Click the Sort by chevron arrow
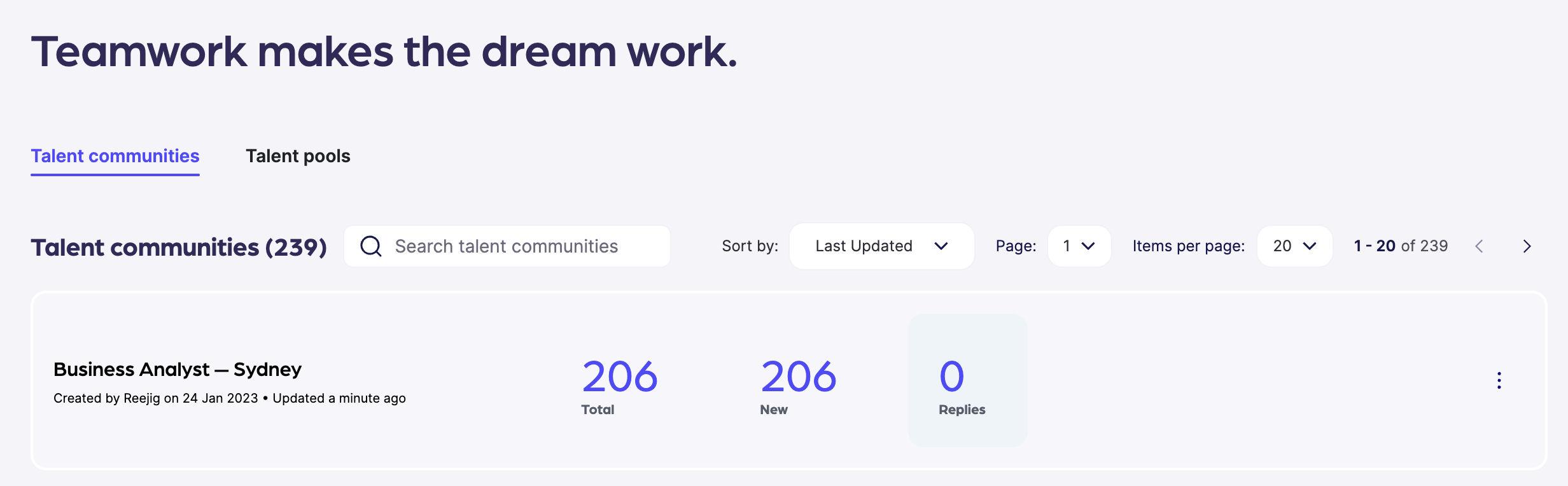This screenshot has height=486, width=1568. coord(941,246)
